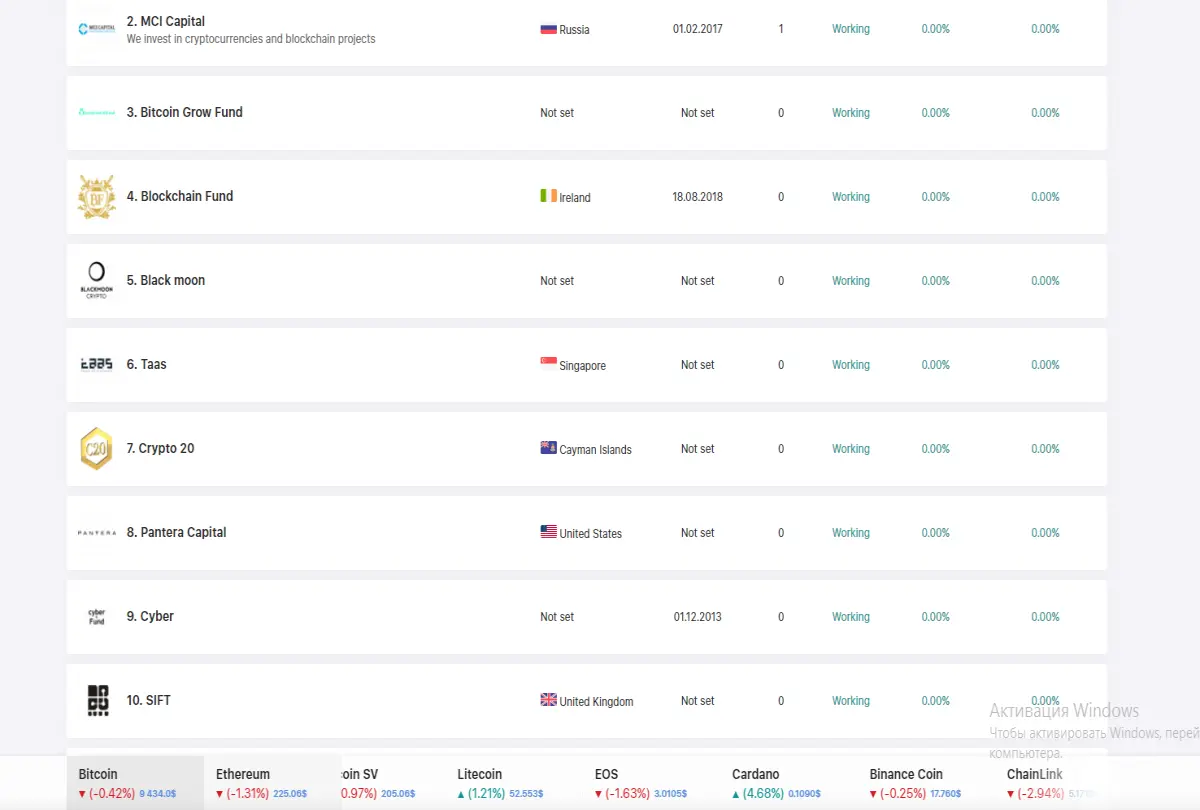This screenshot has width=1200, height=810.
Task: Click the Cayman Islands flag icon
Action: point(548,449)
